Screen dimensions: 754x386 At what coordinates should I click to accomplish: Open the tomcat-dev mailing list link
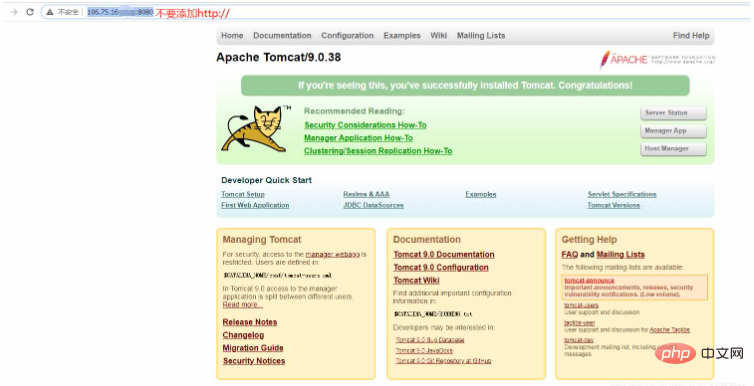tap(579, 340)
